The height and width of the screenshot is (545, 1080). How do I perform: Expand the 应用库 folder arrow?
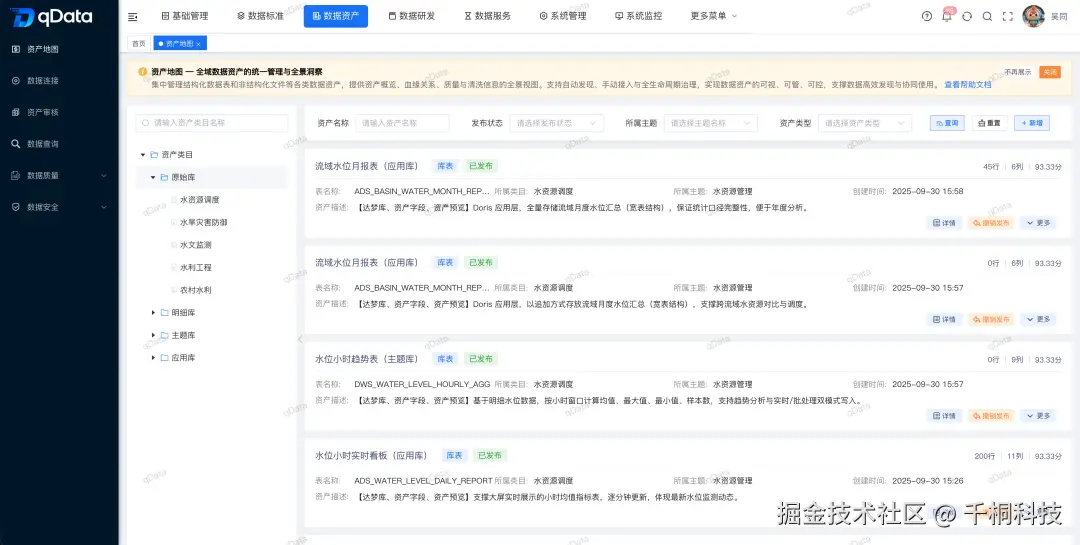coord(154,358)
